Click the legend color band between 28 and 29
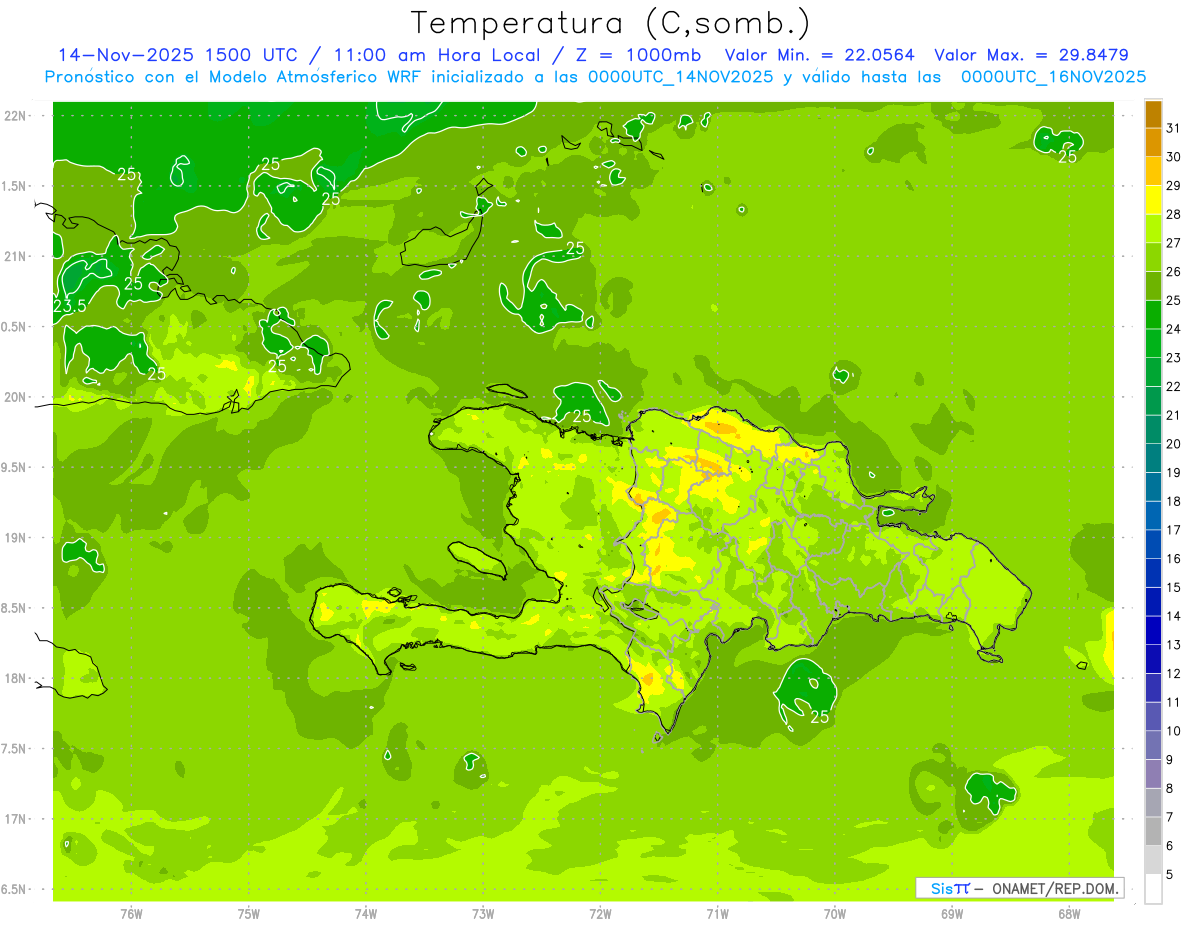The image size is (1200, 927). tap(1153, 200)
